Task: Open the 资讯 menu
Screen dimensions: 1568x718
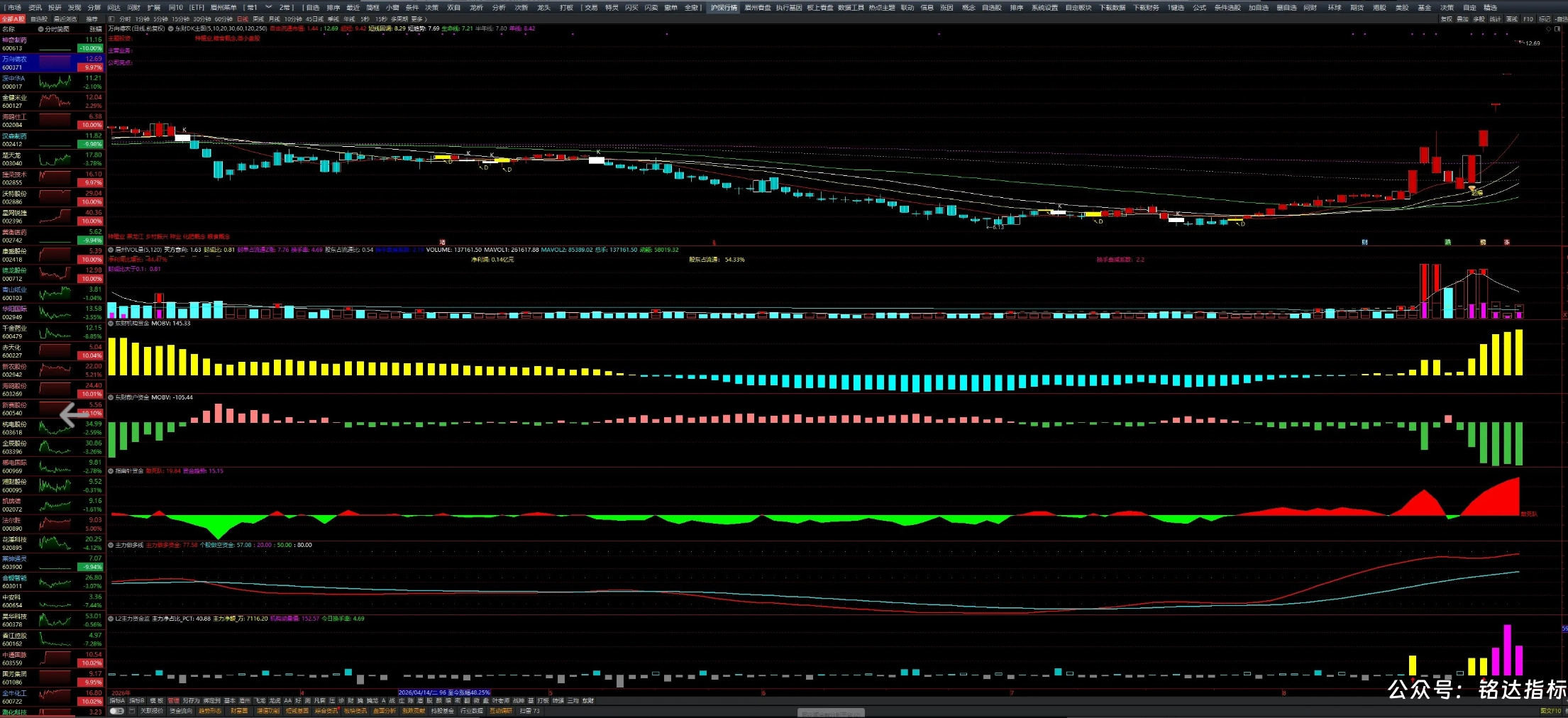Action: [35, 8]
